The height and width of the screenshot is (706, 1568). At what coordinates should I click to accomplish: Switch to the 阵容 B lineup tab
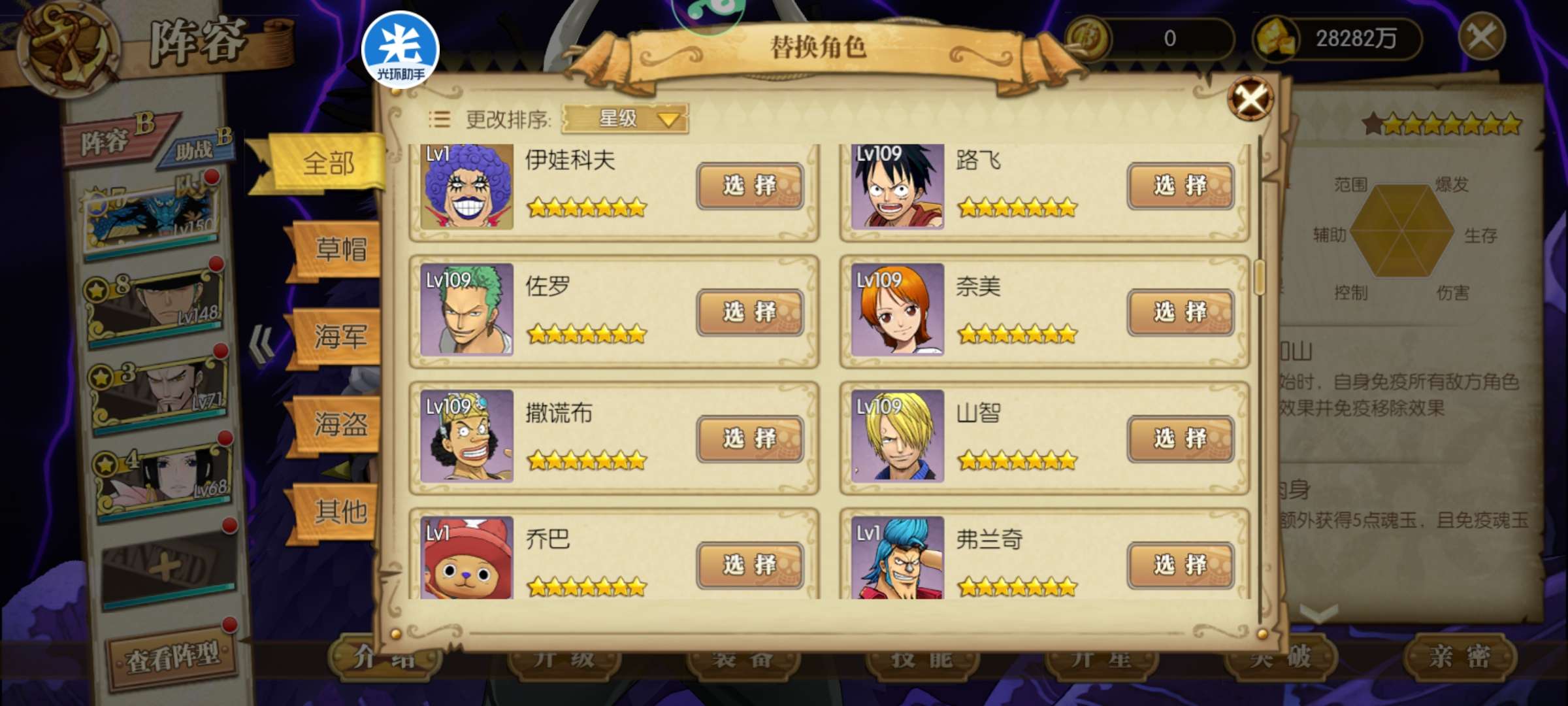116,137
